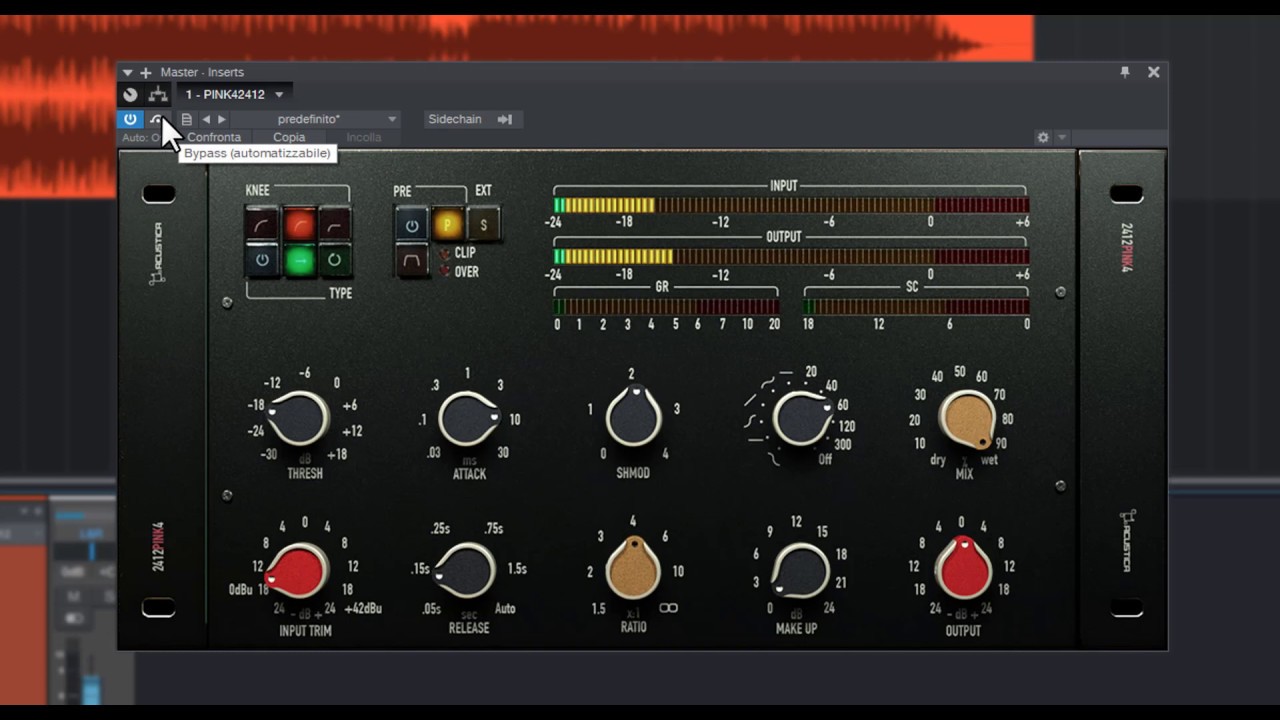Go to next preset arrow

(x=222, y=119)
